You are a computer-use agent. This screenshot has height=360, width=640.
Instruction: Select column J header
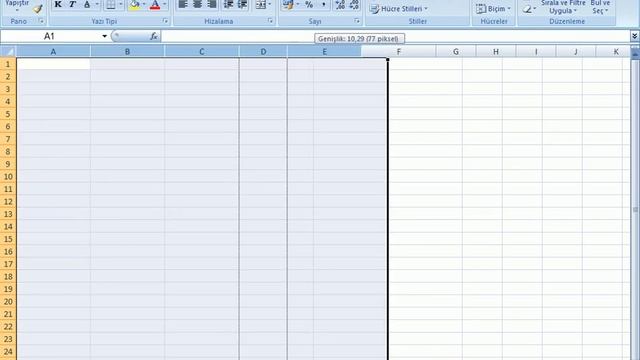[576, 51]
